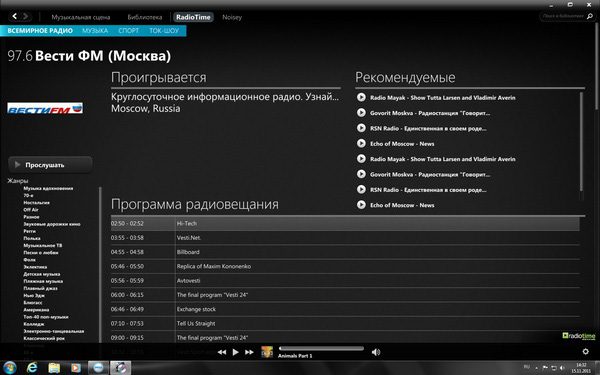Choose the Плавный джаз genre
600x375 pixels.
[x=40, y=288]
